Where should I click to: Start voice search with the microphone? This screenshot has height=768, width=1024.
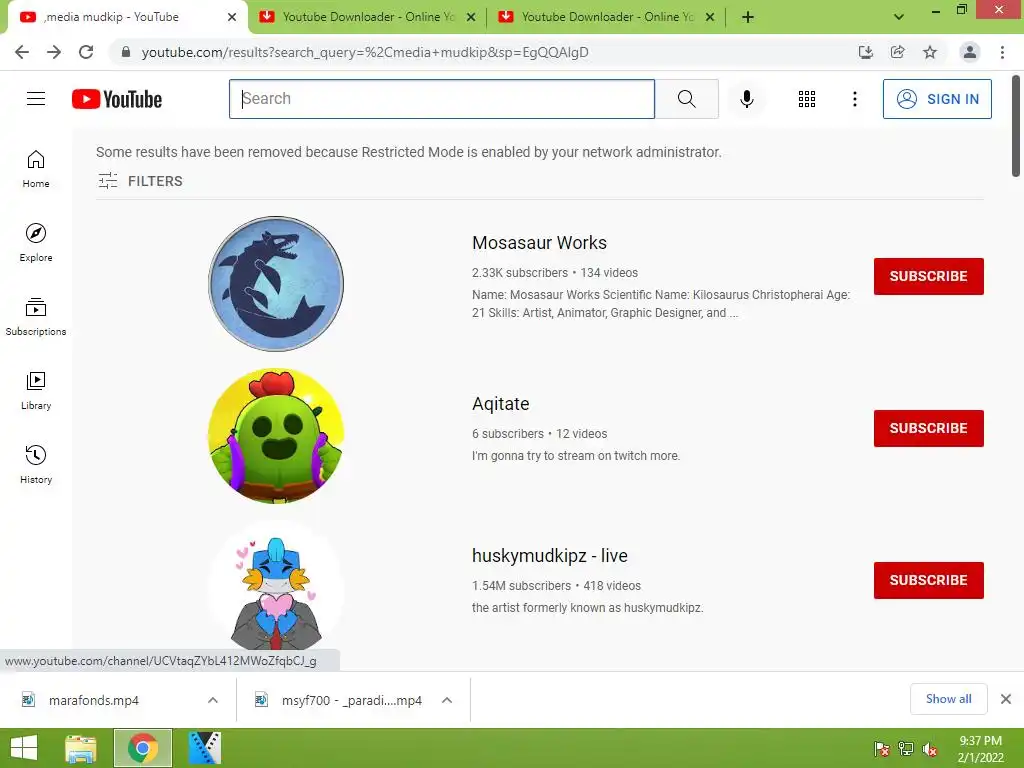coord(746,99)
